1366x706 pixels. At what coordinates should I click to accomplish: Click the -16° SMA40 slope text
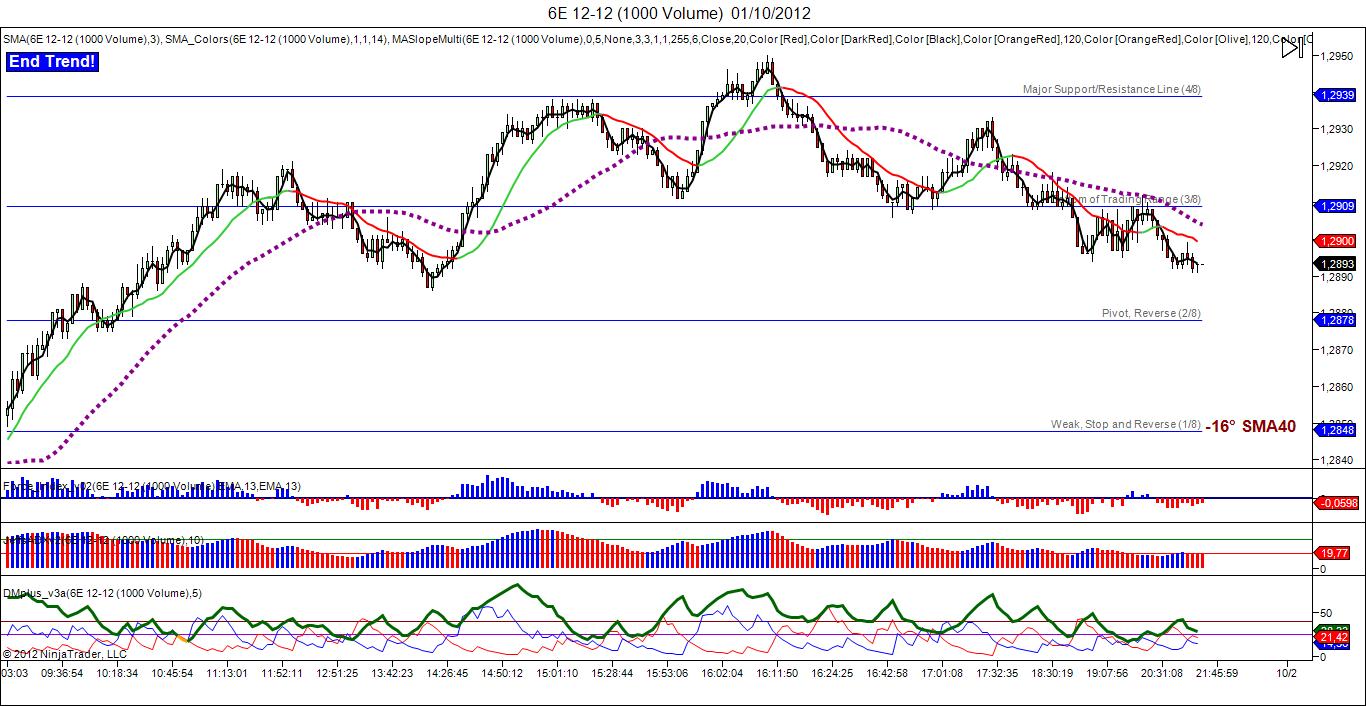[x=1250, y=427]
